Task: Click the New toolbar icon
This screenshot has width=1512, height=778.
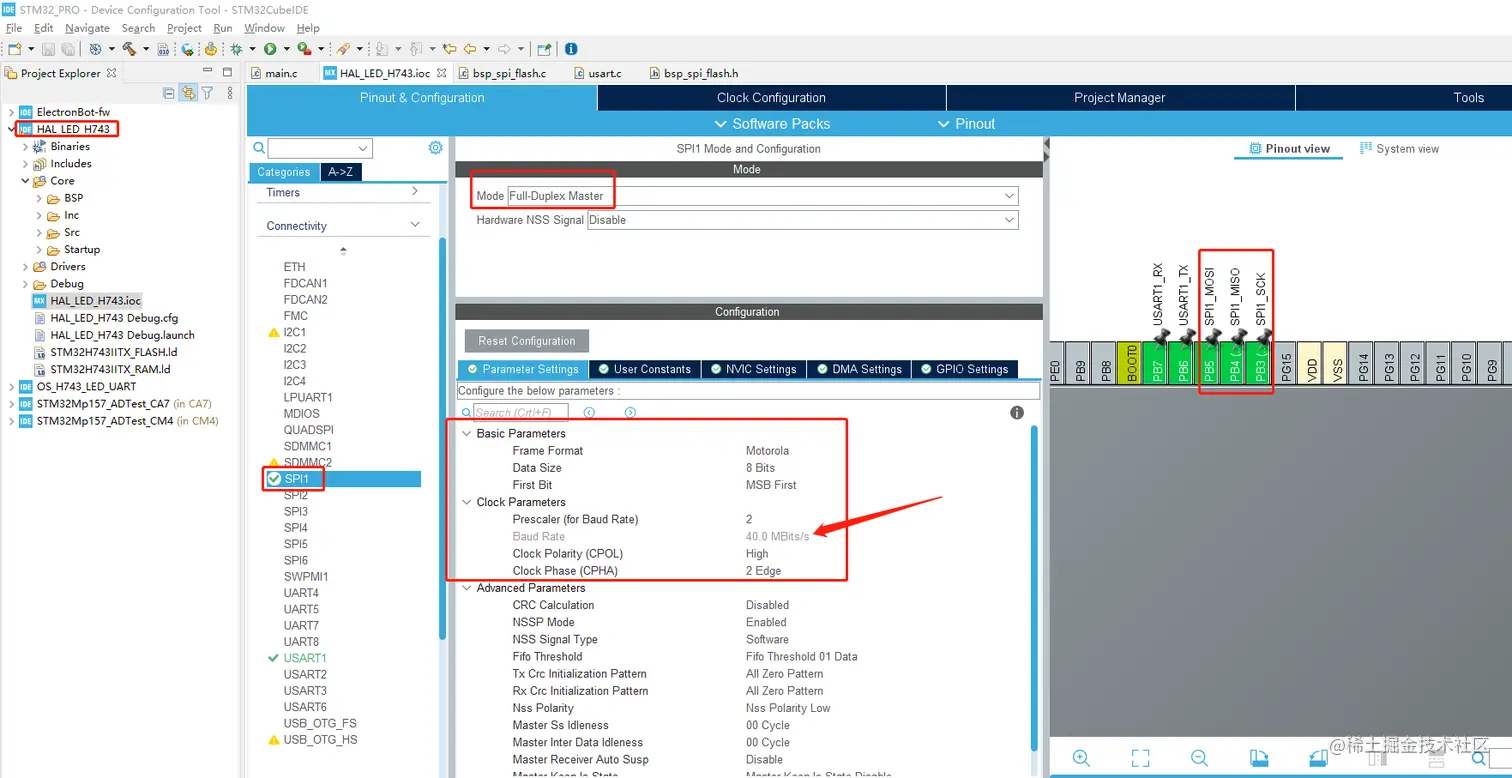Action: [x=14, y=48]
